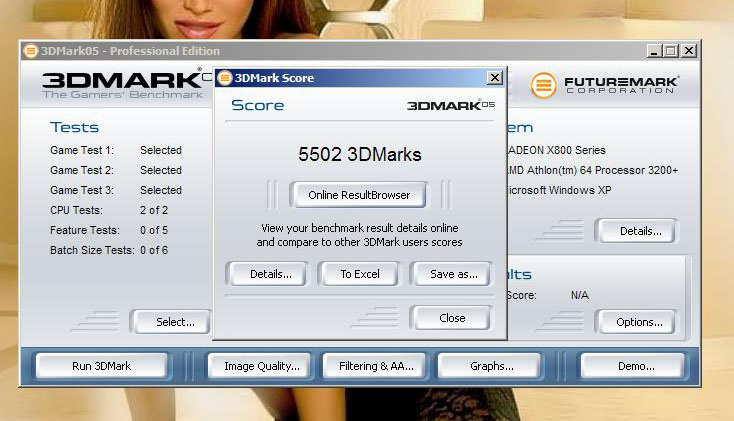The width and height of the screenshot is (734, 421).
Task: Open Filtering & AA options
Action: (x=375, y=366)
